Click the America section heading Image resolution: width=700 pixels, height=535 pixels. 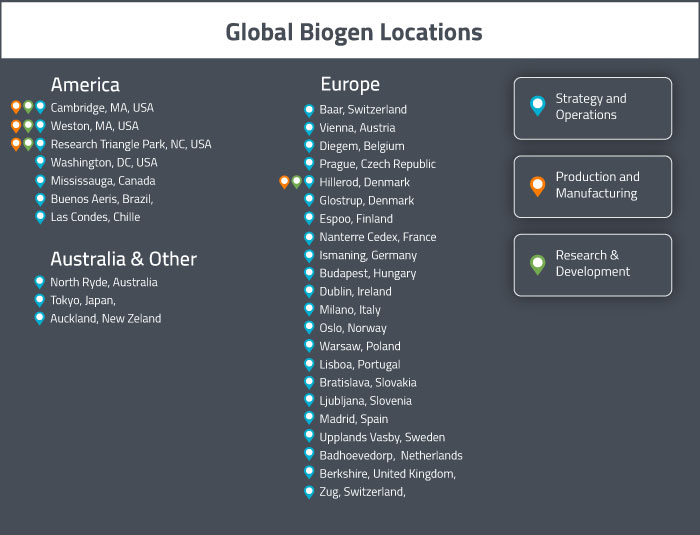[85, 85]
